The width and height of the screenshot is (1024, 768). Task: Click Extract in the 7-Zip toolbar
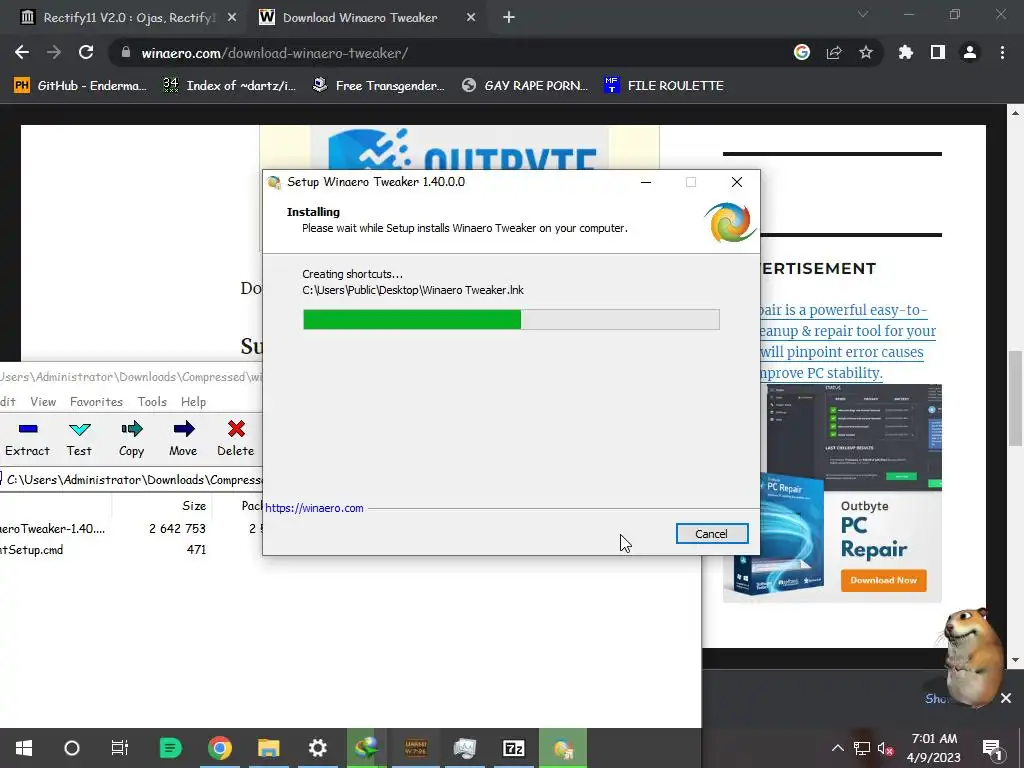click(27, 438)
